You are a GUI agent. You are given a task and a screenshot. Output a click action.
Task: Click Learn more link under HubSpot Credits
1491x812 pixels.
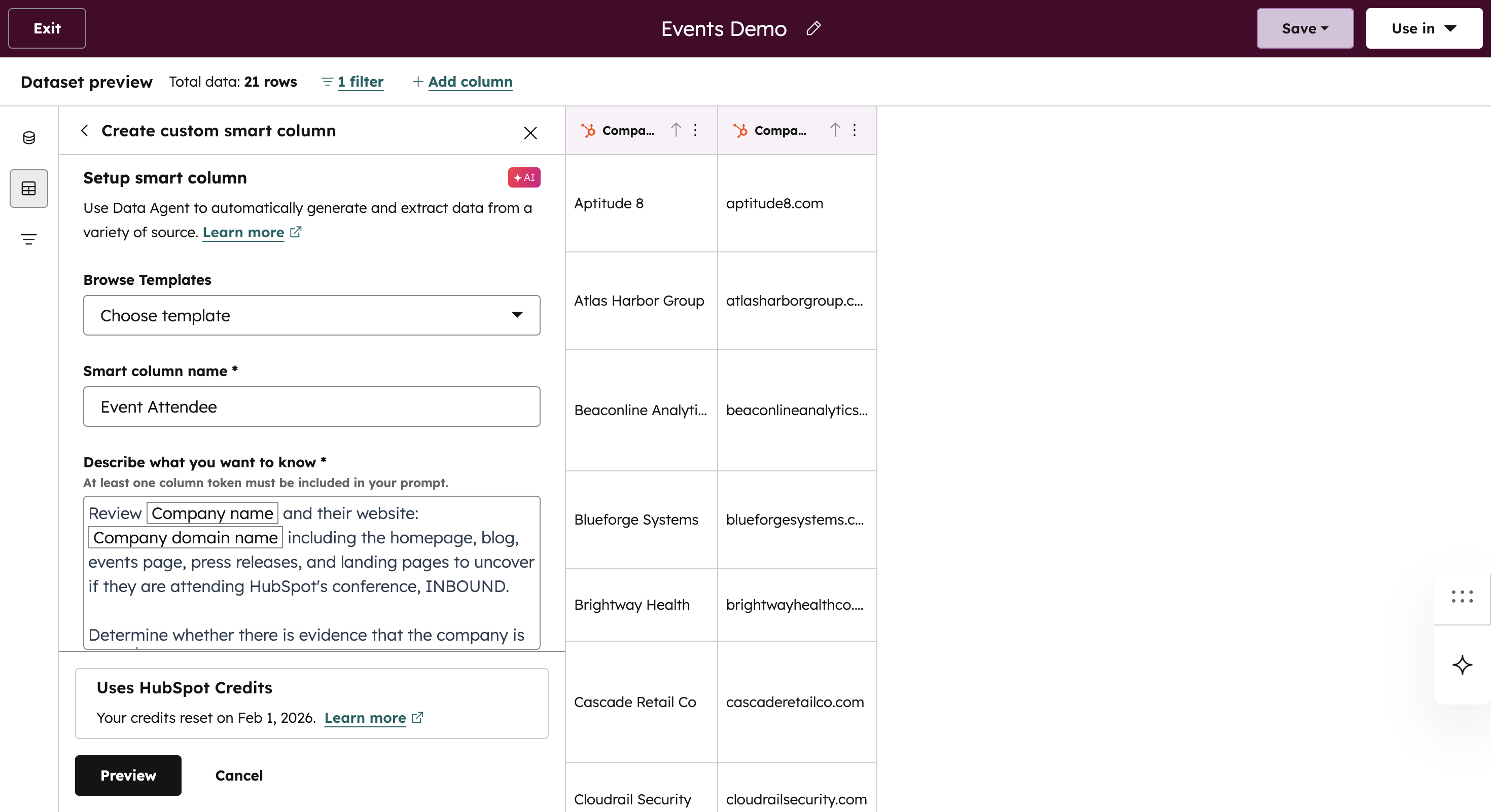click(x=365, y=718)
